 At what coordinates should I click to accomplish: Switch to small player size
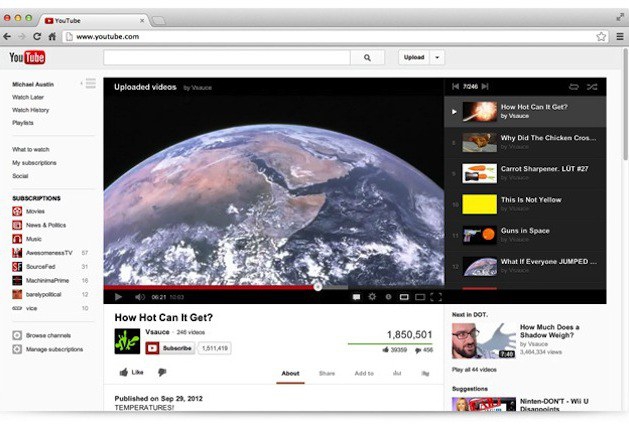tap(404, 297)
